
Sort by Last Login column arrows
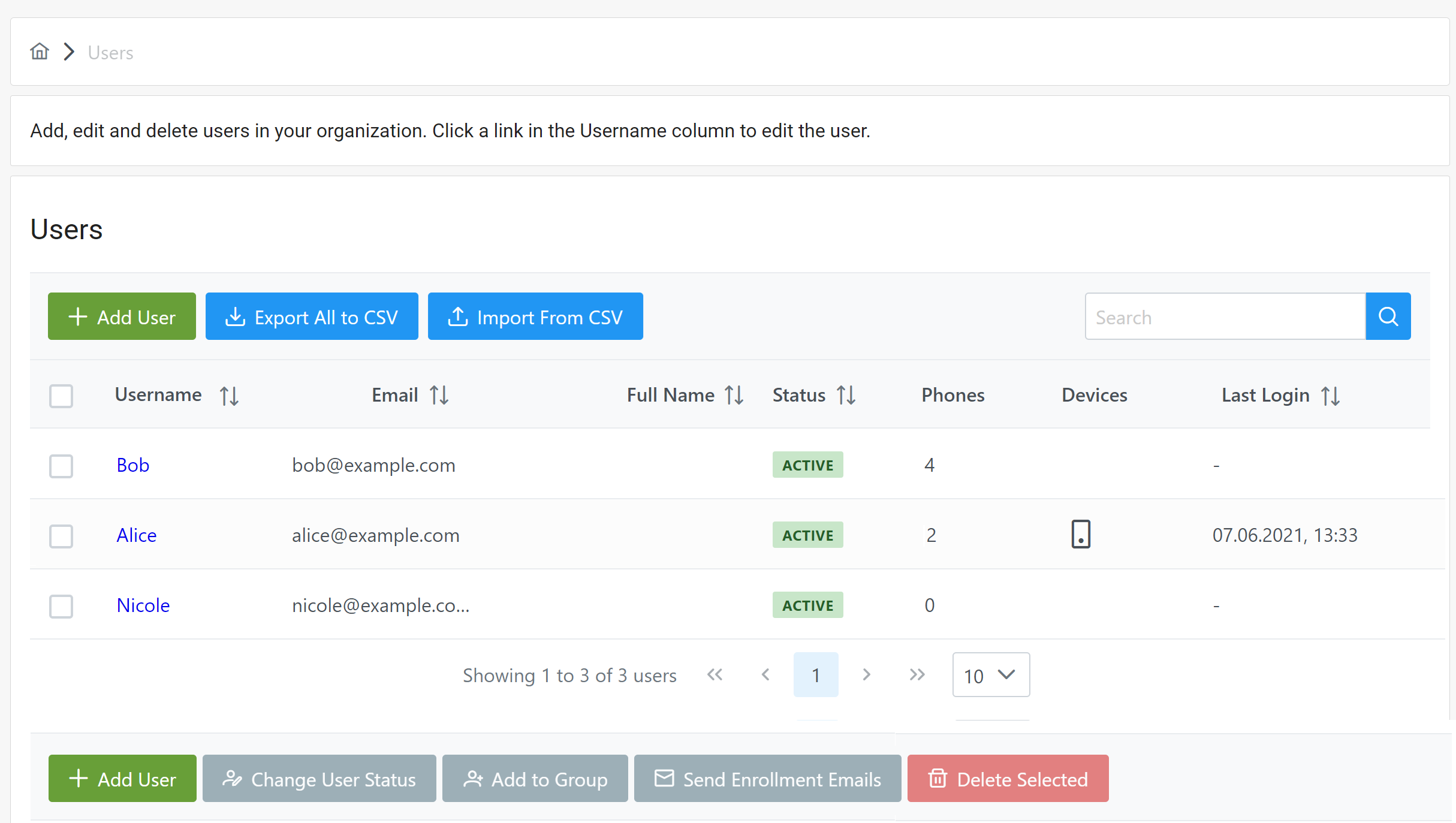tap(1330, 396)
